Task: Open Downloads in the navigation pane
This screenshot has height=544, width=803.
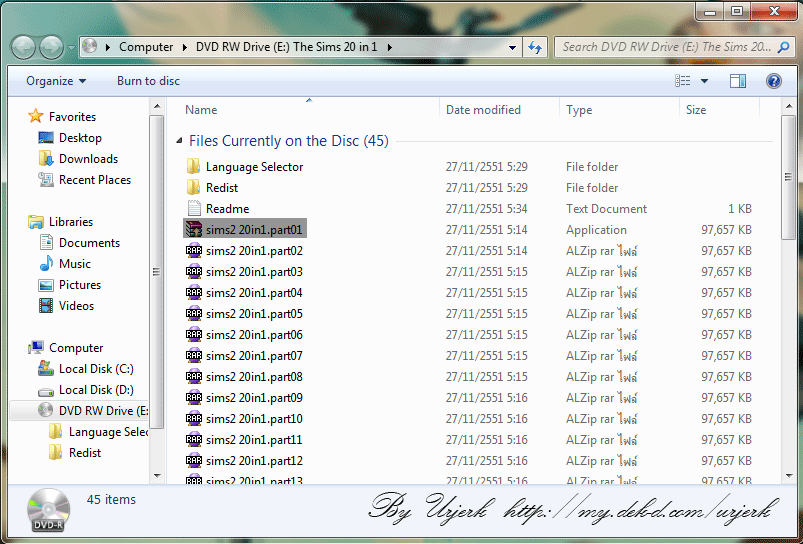Action: click(x=78, y=159)
